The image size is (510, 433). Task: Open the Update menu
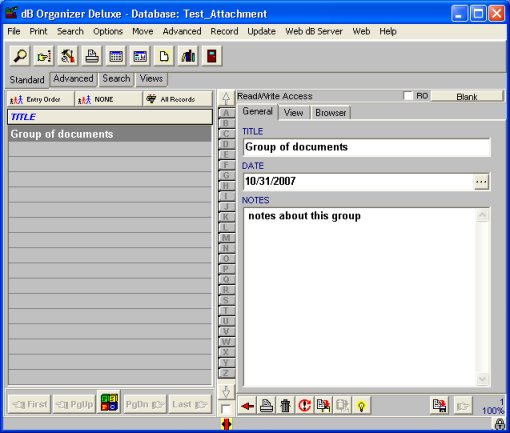pos(261,31)
